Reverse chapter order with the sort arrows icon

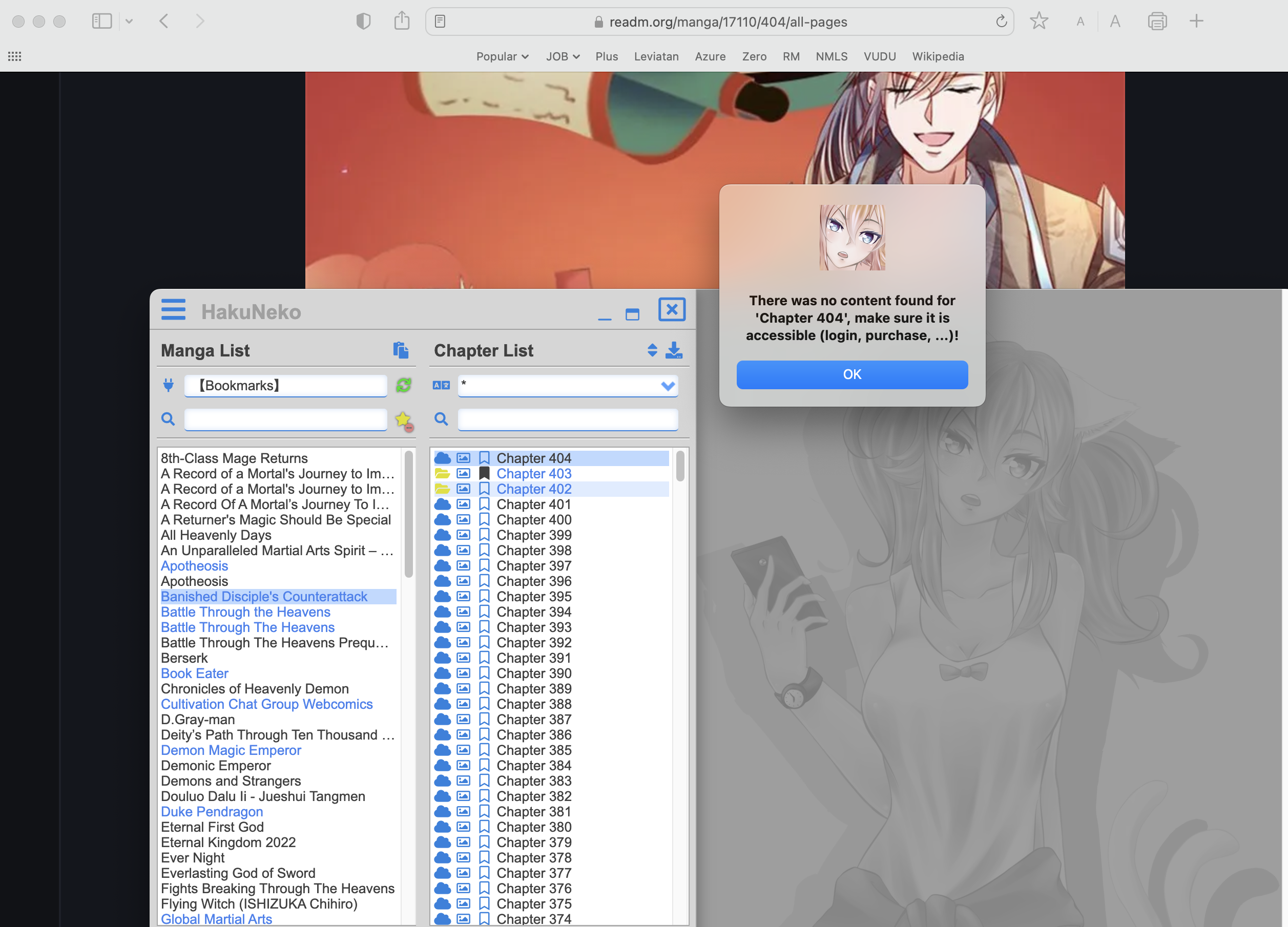pos(651,350)
